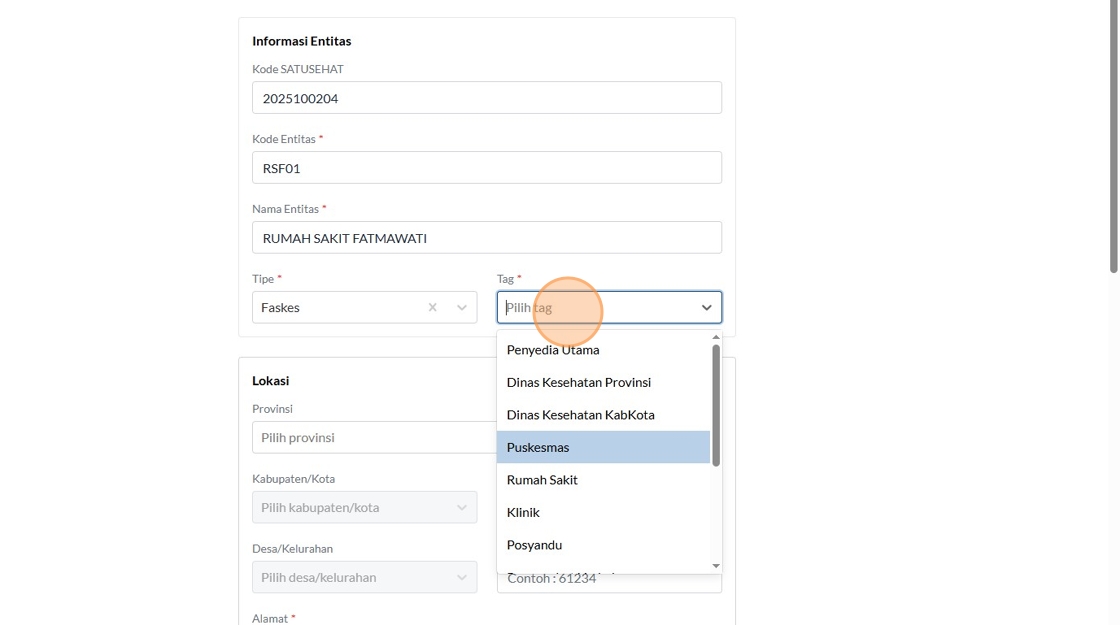Click the Nama Entitas input field

click(x=486, y=238)
